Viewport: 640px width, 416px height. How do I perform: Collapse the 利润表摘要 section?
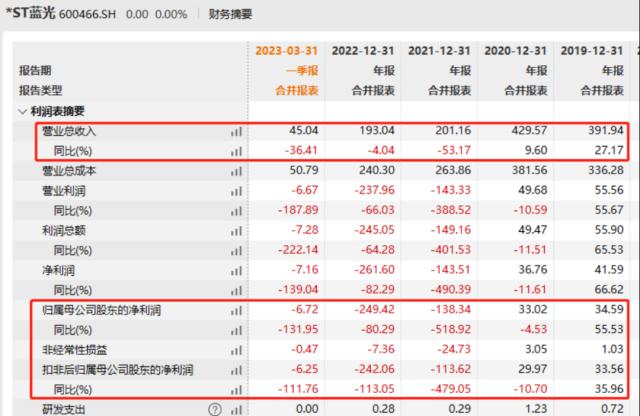pos(23,111)
